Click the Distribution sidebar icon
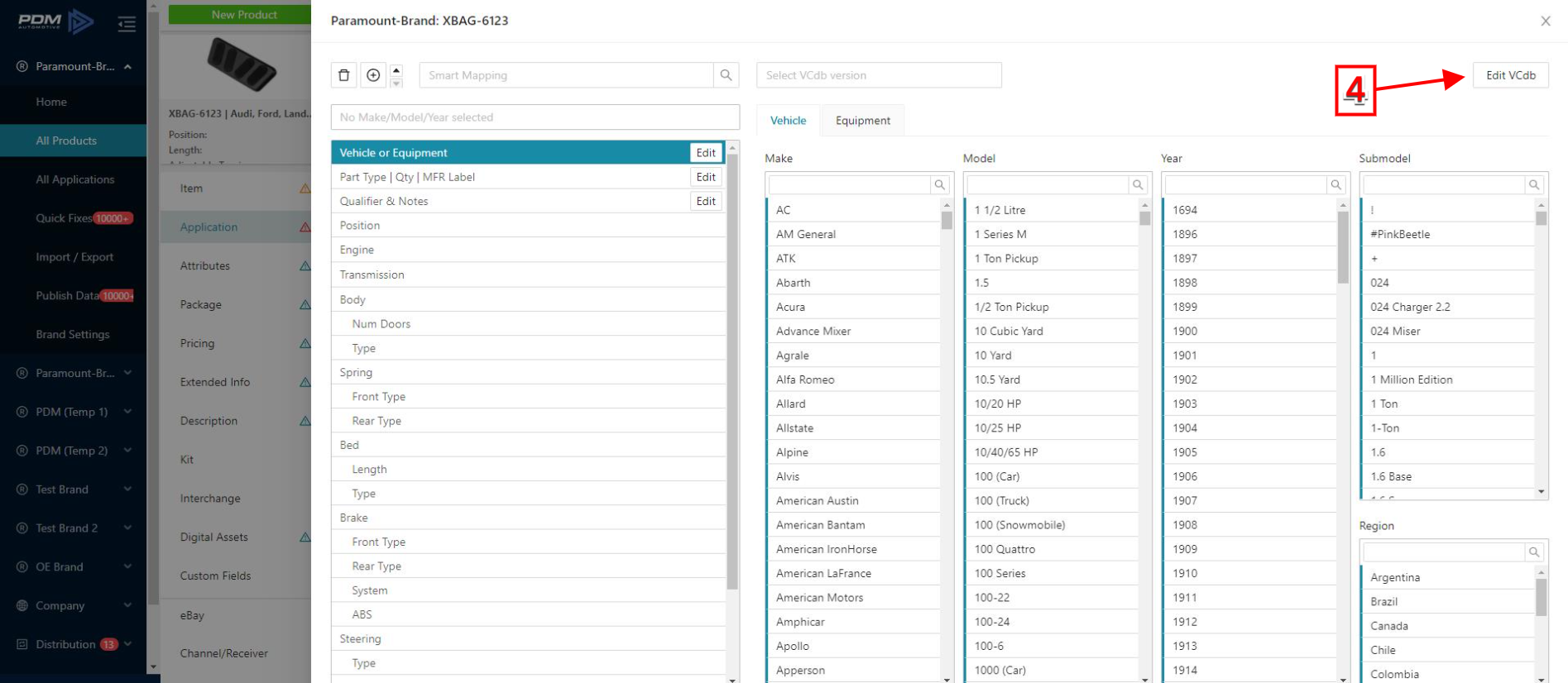 point(22,644)
